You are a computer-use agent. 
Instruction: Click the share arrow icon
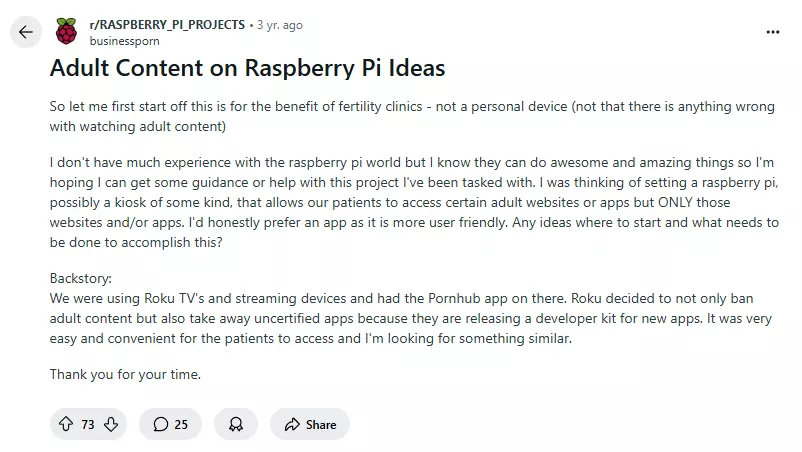click(x=292, y=424)
